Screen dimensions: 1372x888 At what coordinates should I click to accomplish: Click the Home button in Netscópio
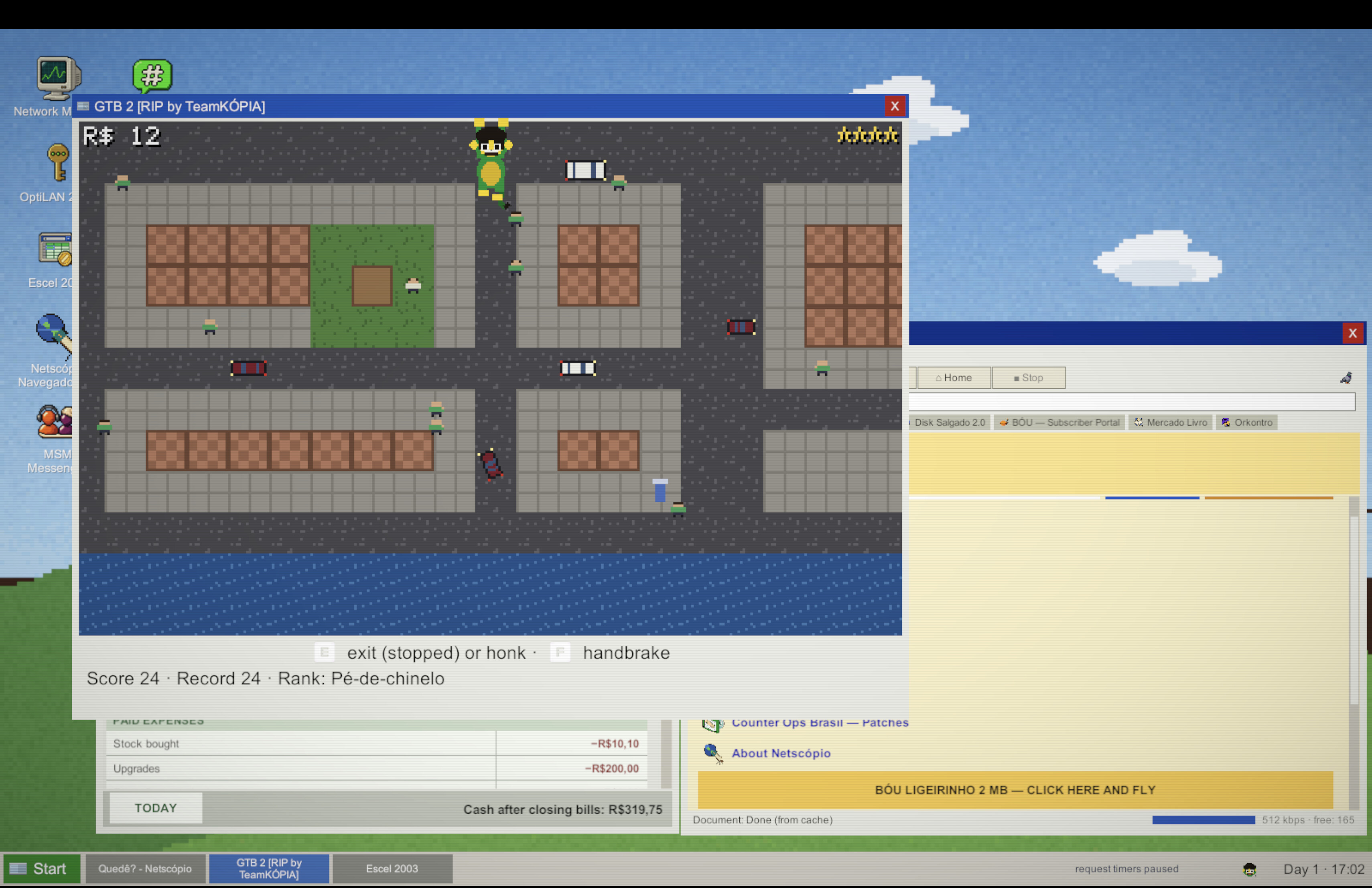tap(954, 377)
